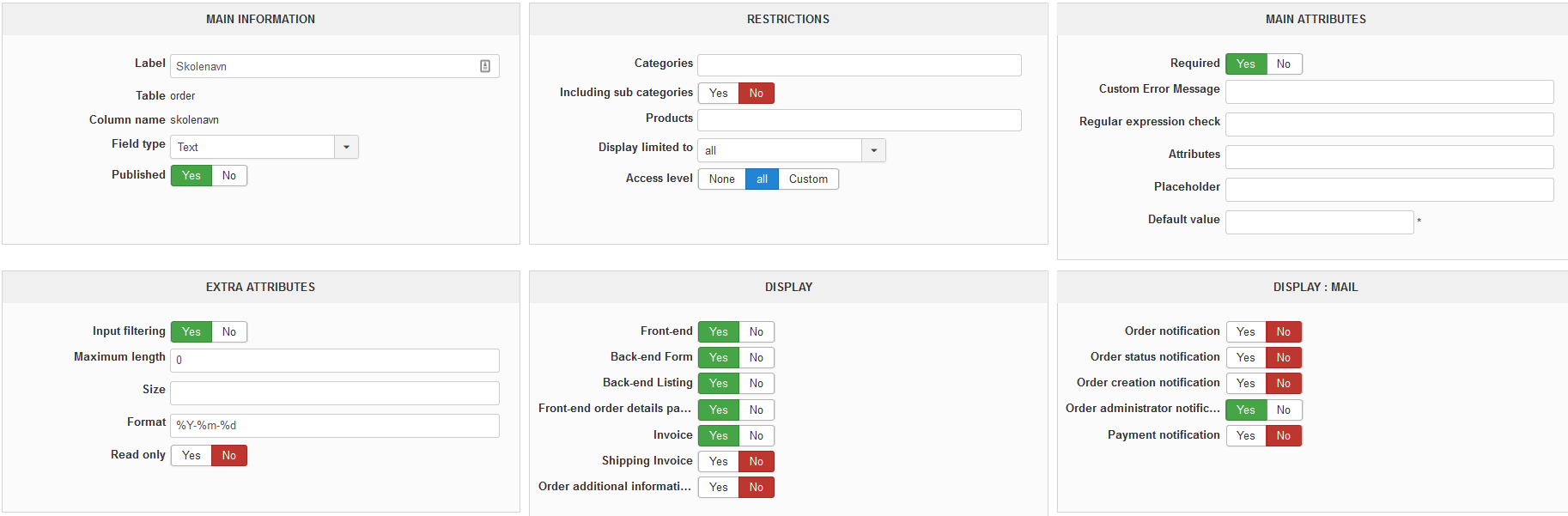Disable Input filtering by clicking No
This screenshot has width=1568, height=516.
pos(229,332)
